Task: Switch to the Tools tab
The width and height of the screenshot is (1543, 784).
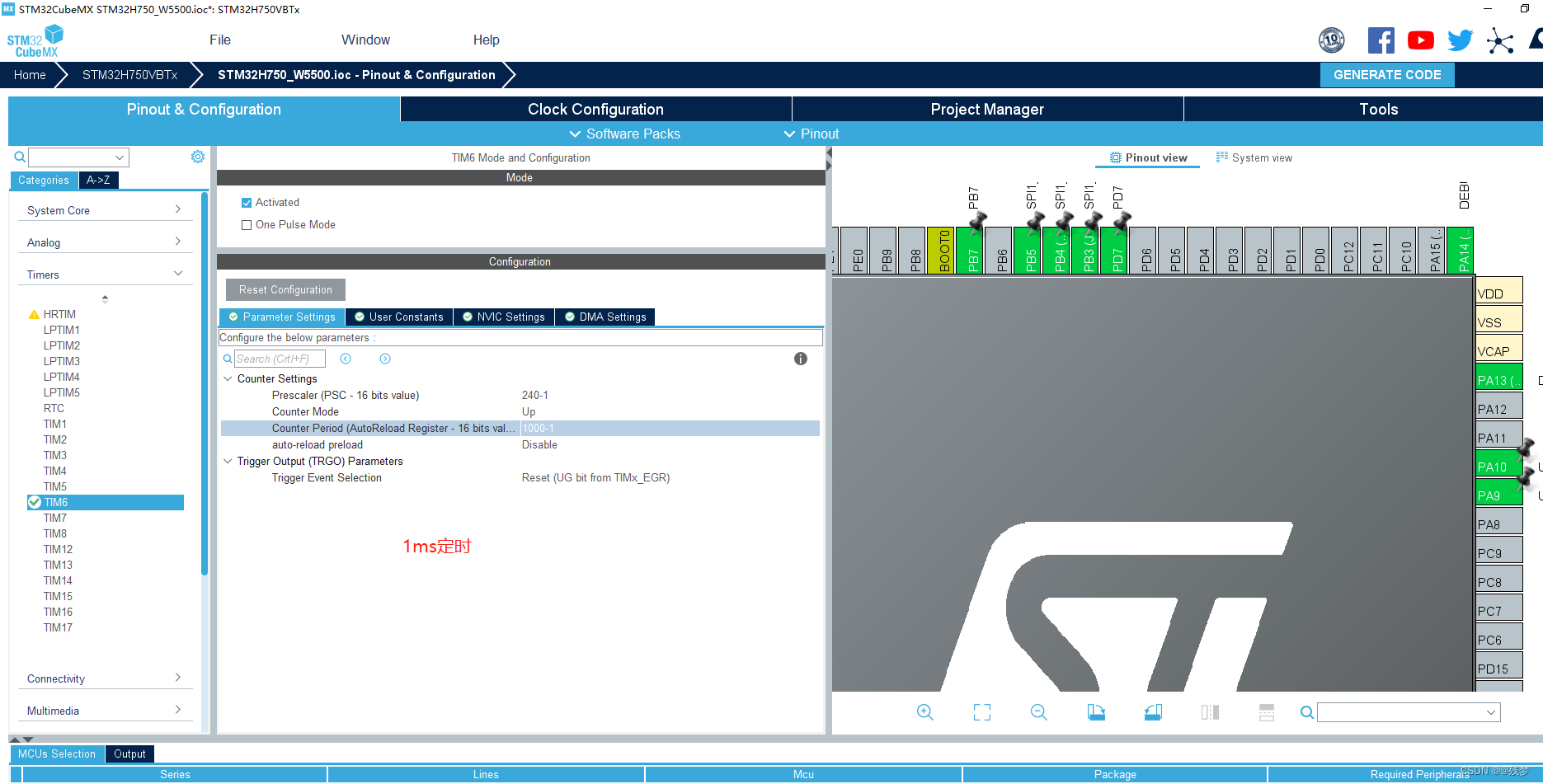Action: [x=1378, y=109]
